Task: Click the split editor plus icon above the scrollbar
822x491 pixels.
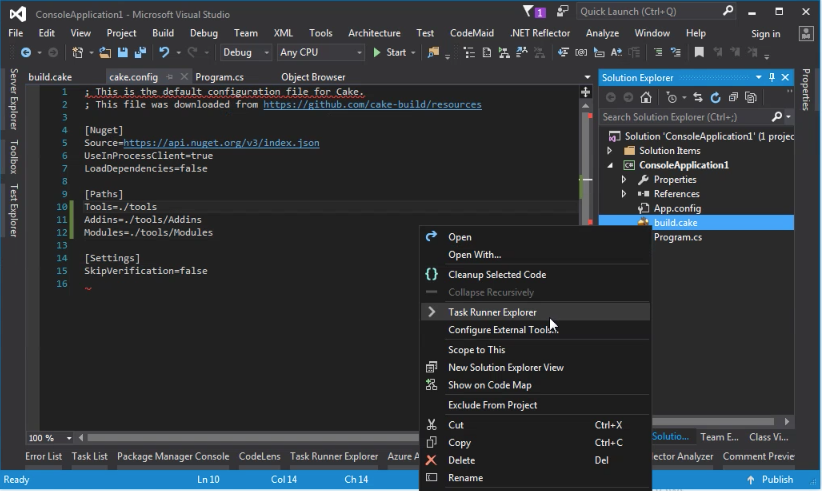Action: tap(585, 93)
